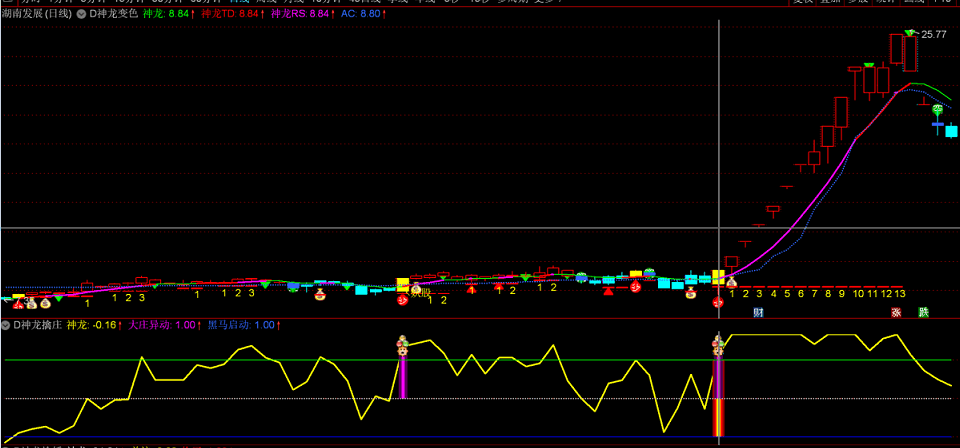Click the green triangle above 25.77 candle

[x=909, y=34]
